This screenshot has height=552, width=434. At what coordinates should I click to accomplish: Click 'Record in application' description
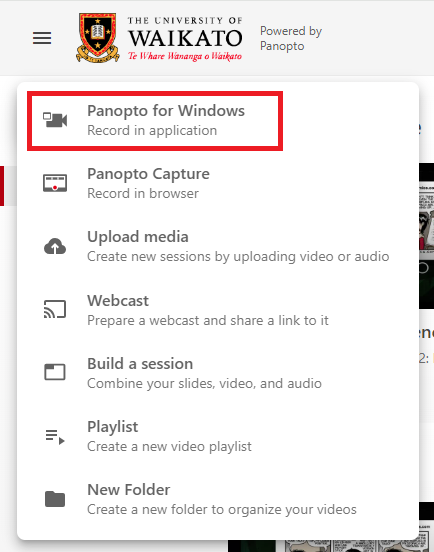[152, 131]
